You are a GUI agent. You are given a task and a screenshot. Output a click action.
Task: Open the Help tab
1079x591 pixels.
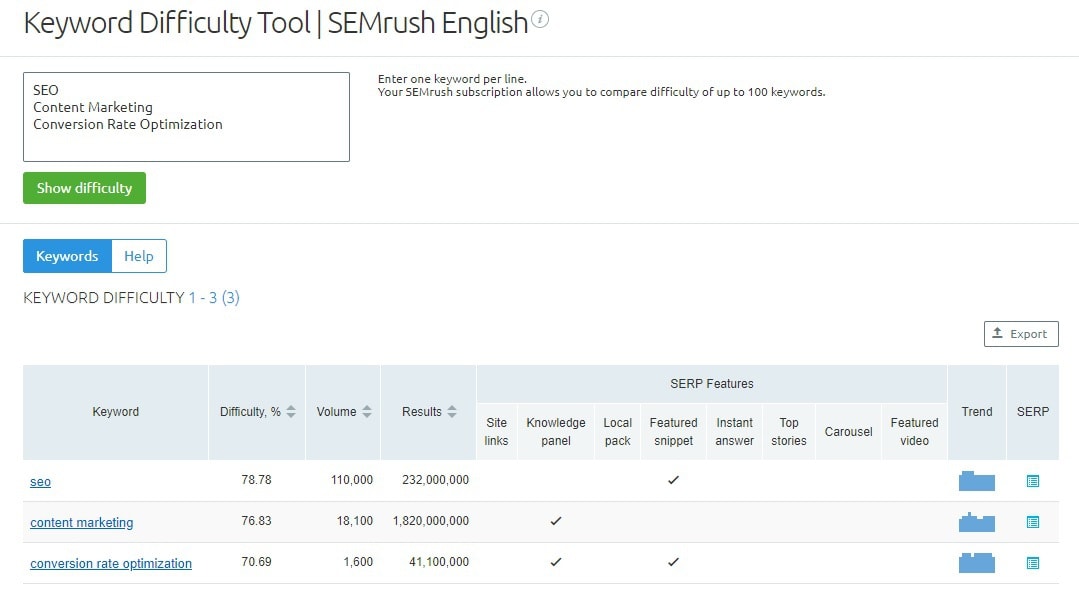(x=138, y=256)
